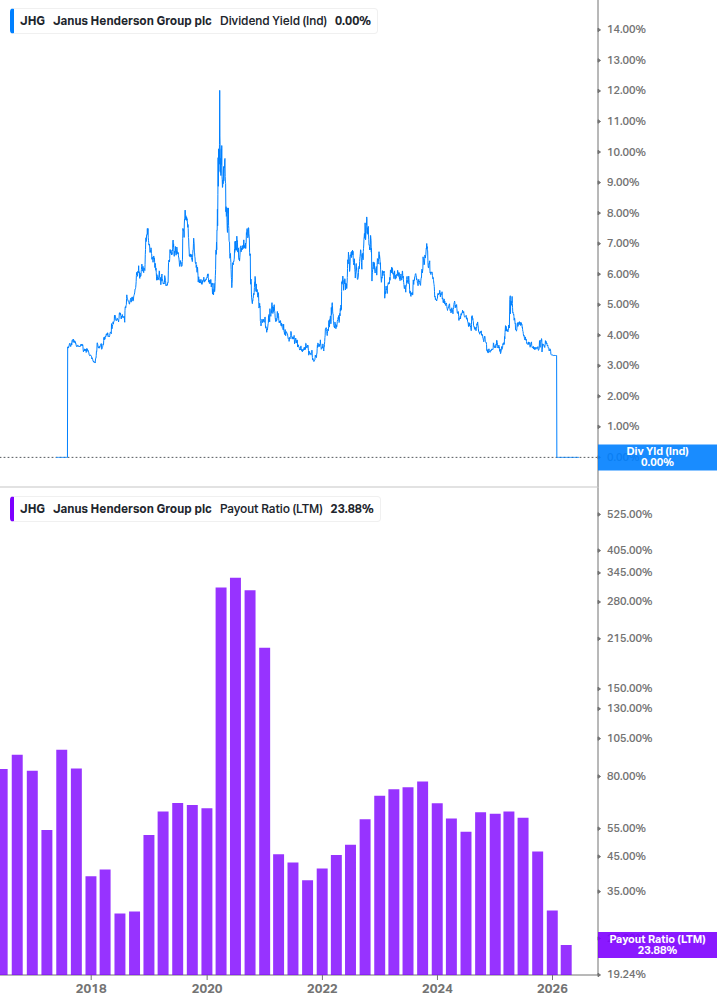Click the 9.00% tick on dividend yield axis
717x1005 pixels.
click(623, 183)
